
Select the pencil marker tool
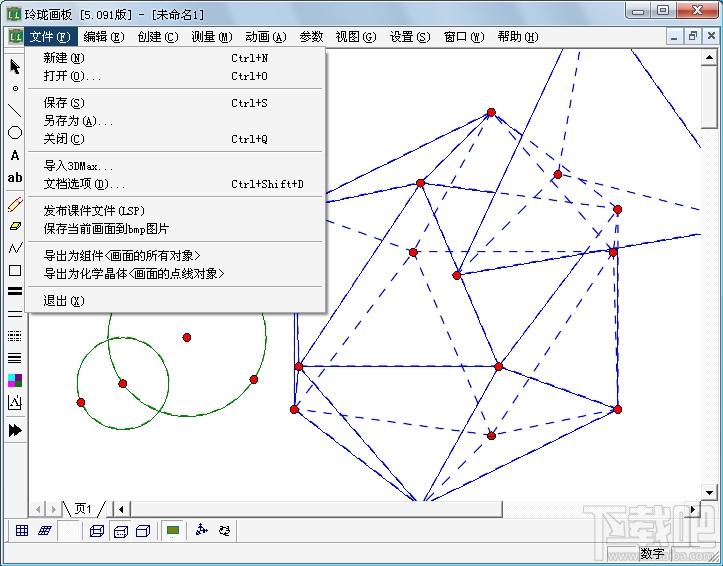tap(15, 204)
